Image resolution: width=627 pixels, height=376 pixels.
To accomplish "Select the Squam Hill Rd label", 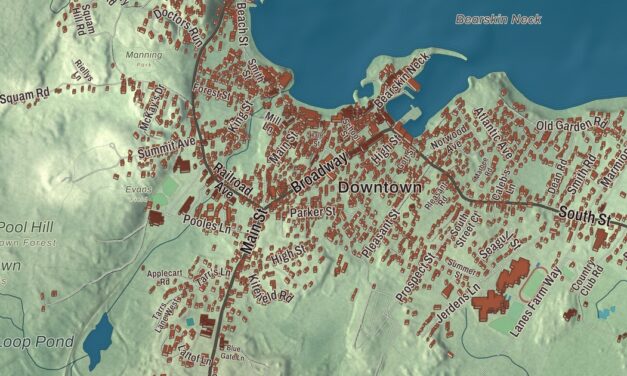I will point(84,19).
